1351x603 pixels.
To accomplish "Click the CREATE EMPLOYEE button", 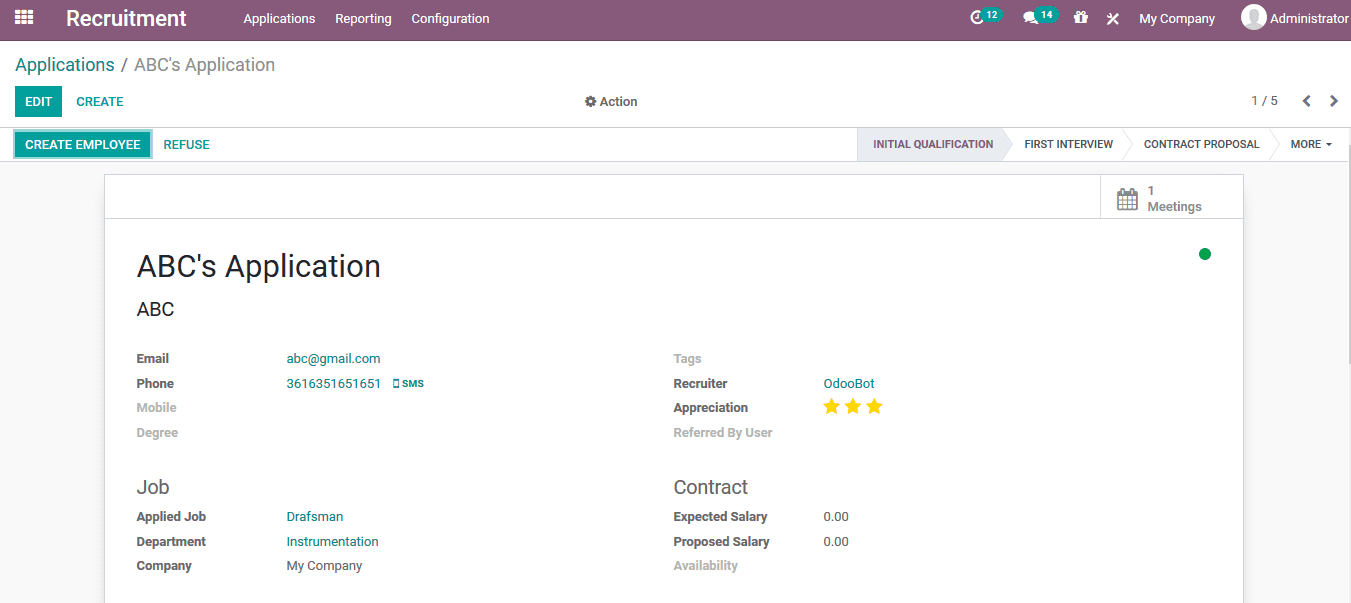I will (82, 144).
